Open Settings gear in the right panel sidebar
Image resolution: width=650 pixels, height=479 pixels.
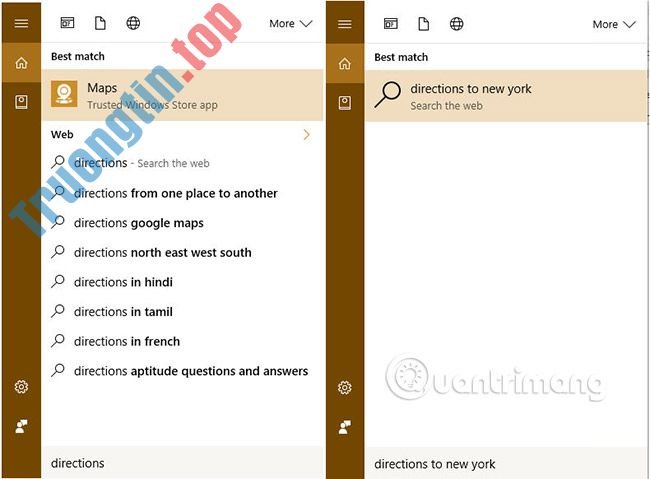[x=344, y=387]
